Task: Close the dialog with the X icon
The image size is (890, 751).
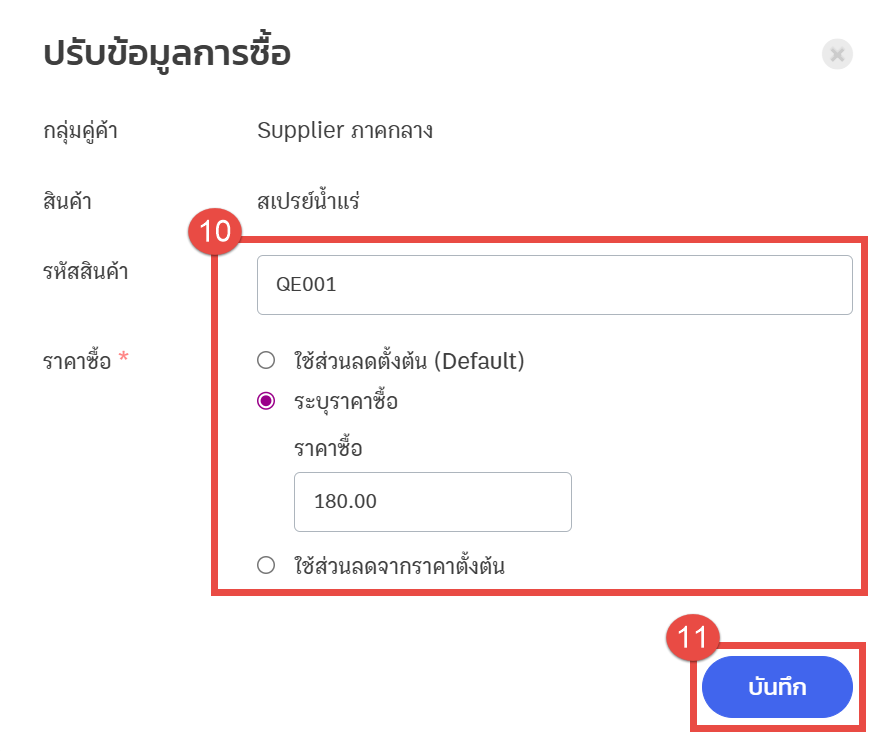Action: 837,54
